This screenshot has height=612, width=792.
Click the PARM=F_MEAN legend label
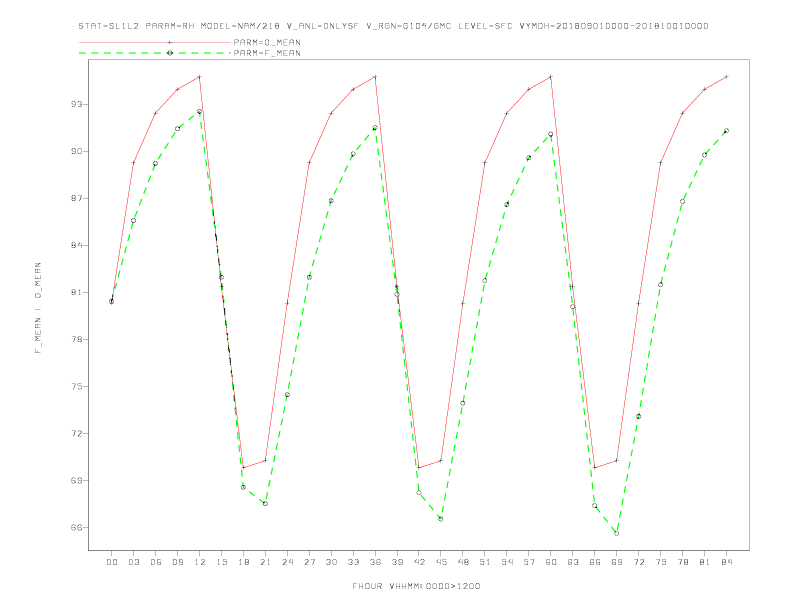pyautogui.click(x=267, y=53)
